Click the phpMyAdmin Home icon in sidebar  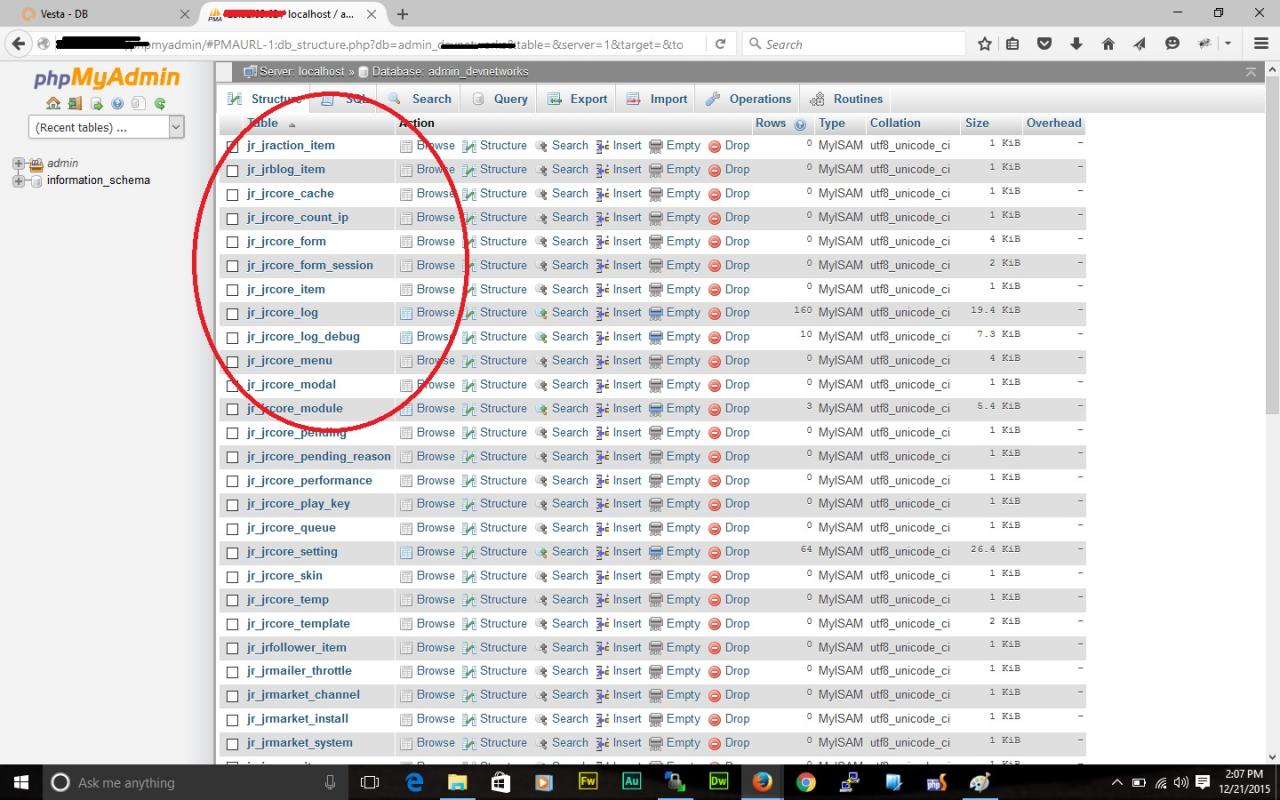[54, 104]
